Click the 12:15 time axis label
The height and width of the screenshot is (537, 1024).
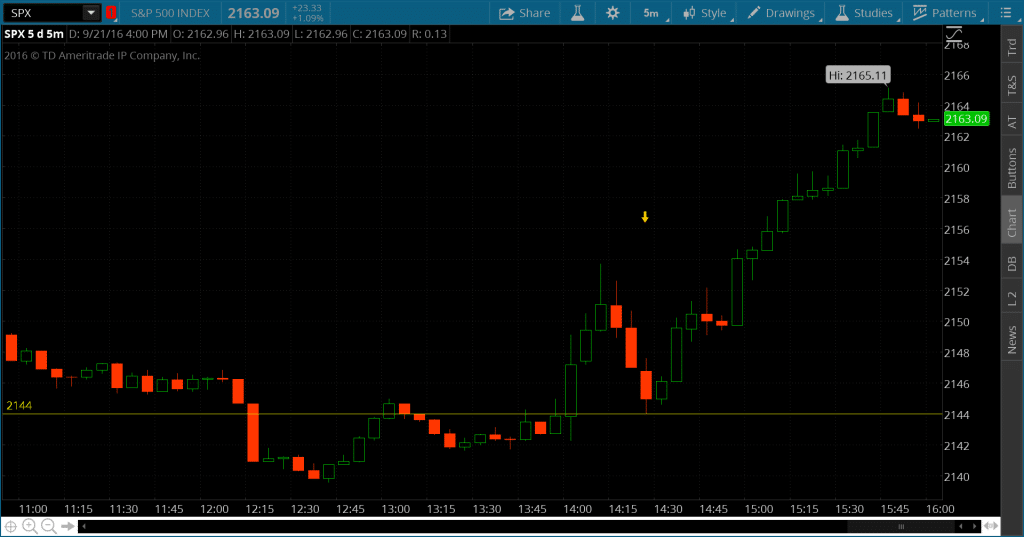pyautogui.click(x=260, y=509)
